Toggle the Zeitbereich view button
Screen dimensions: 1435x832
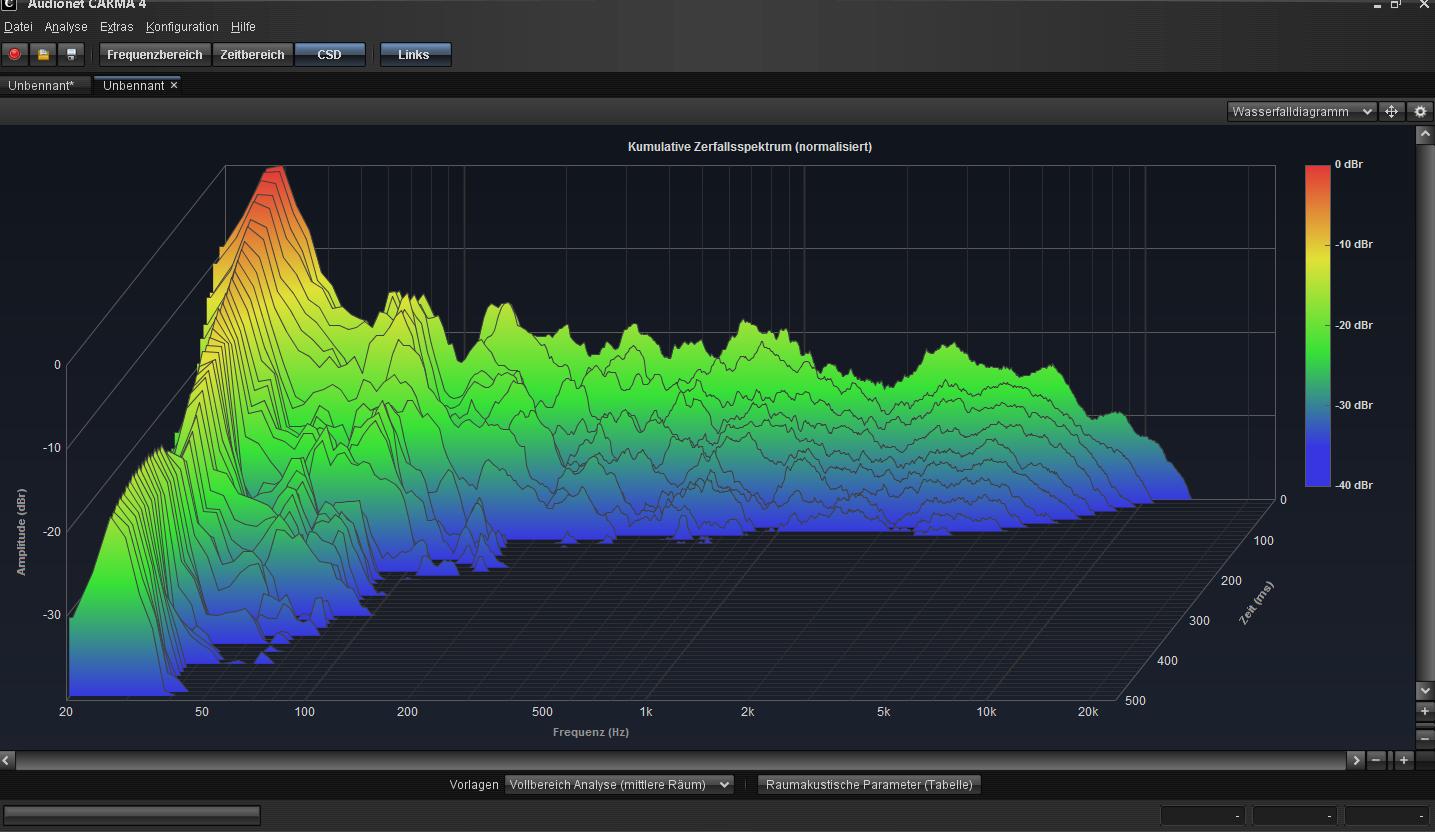pos(252,55)
